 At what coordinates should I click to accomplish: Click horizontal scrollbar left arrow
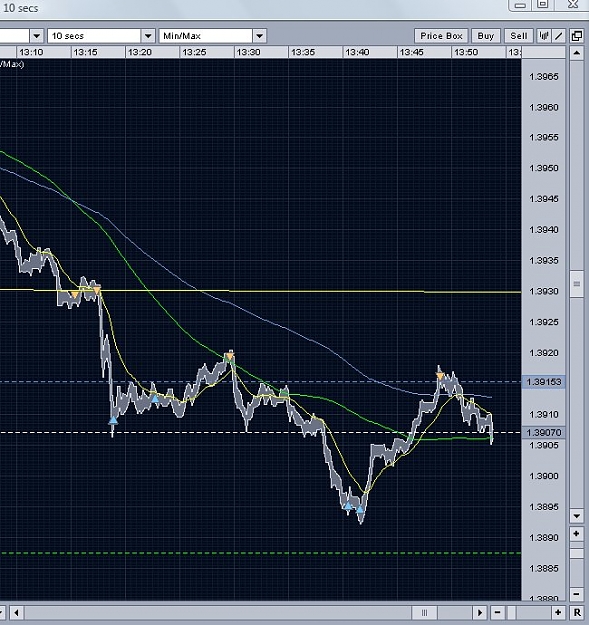16,612
